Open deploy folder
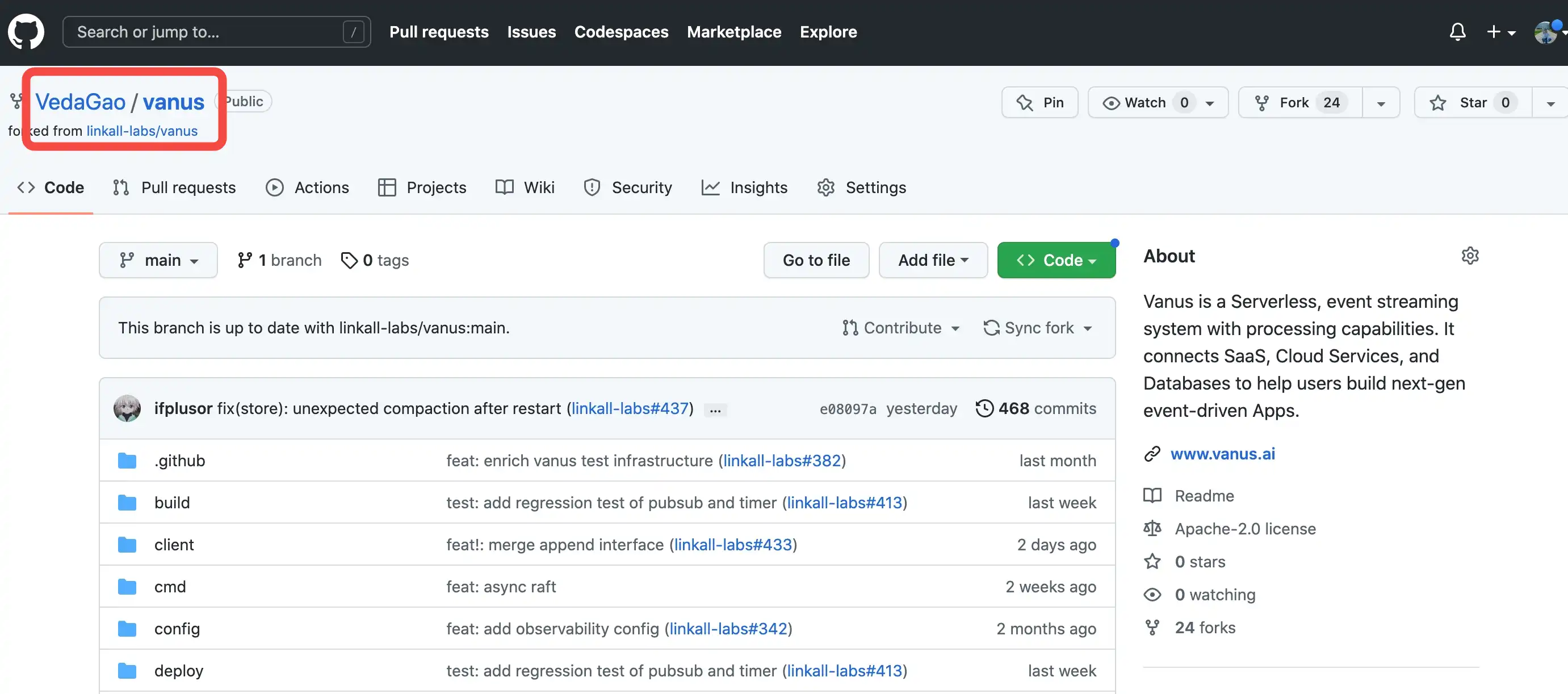 tap(179, 670)
